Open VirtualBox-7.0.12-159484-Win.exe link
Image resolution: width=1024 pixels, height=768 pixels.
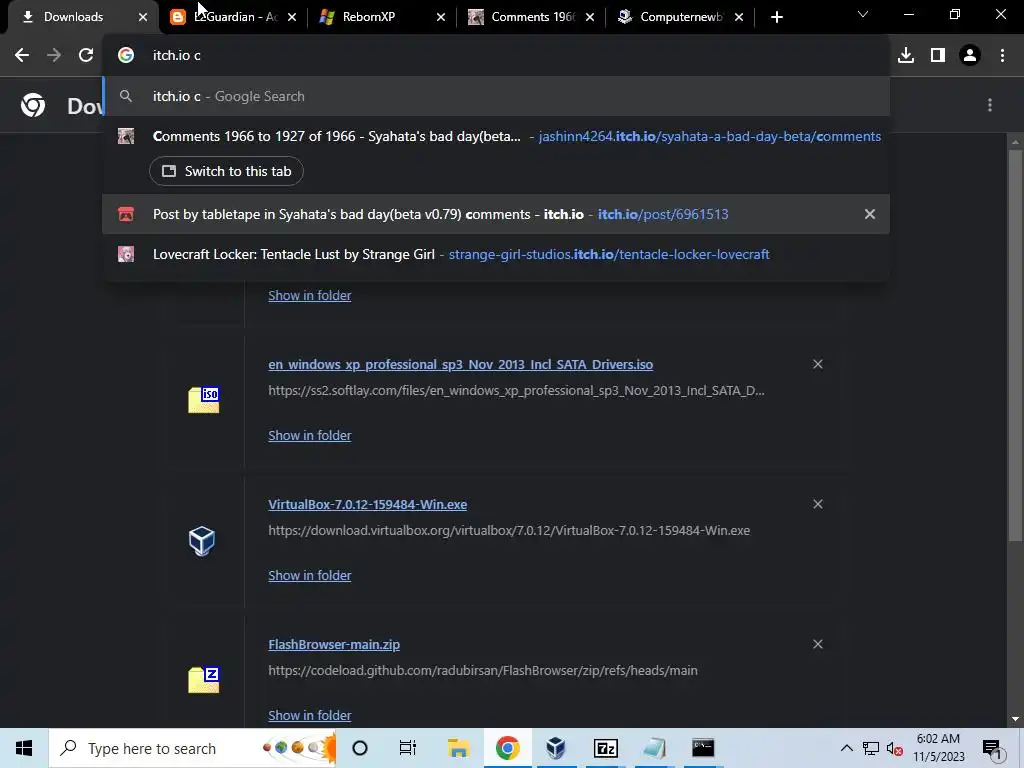368,505
